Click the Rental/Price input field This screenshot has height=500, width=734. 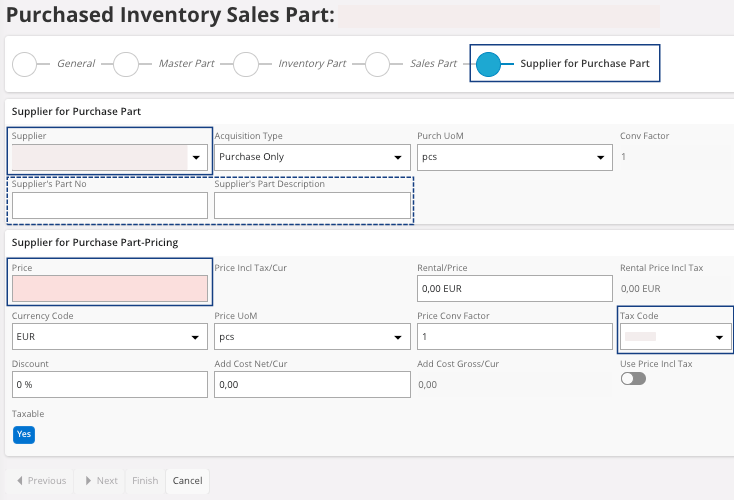coord(514,289)
